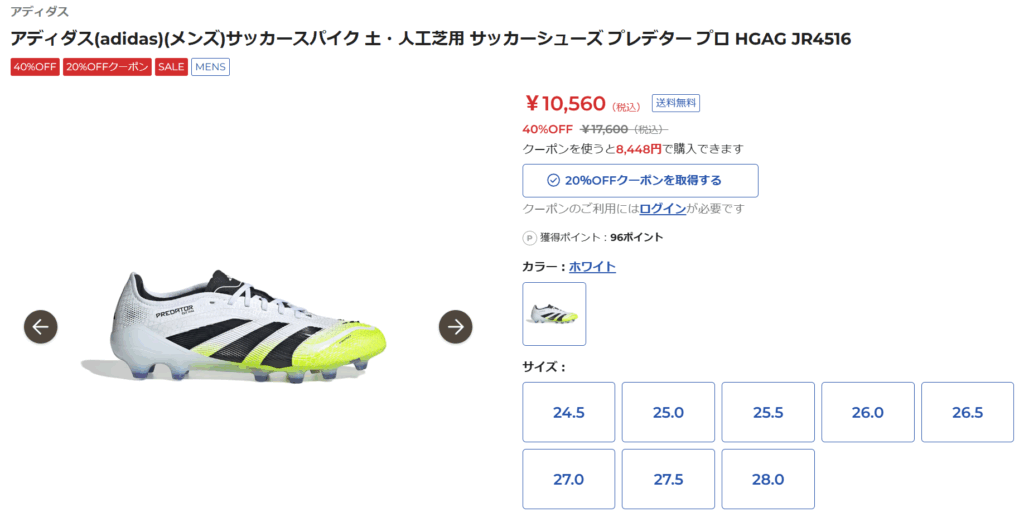Choose size 24.5
The image size is (1024, 522).
point(568,412)
